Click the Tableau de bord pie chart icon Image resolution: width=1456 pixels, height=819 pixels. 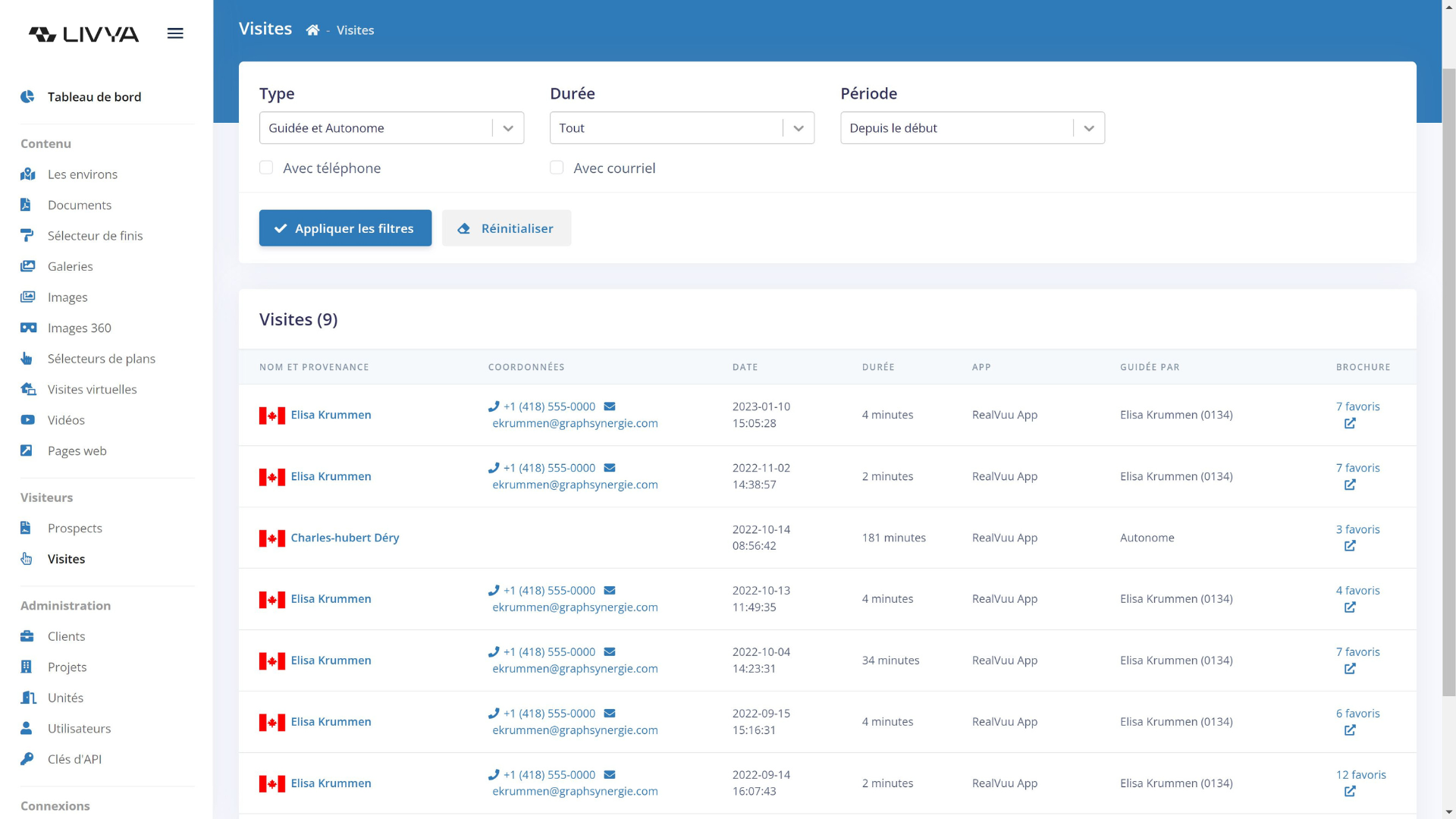28,97
